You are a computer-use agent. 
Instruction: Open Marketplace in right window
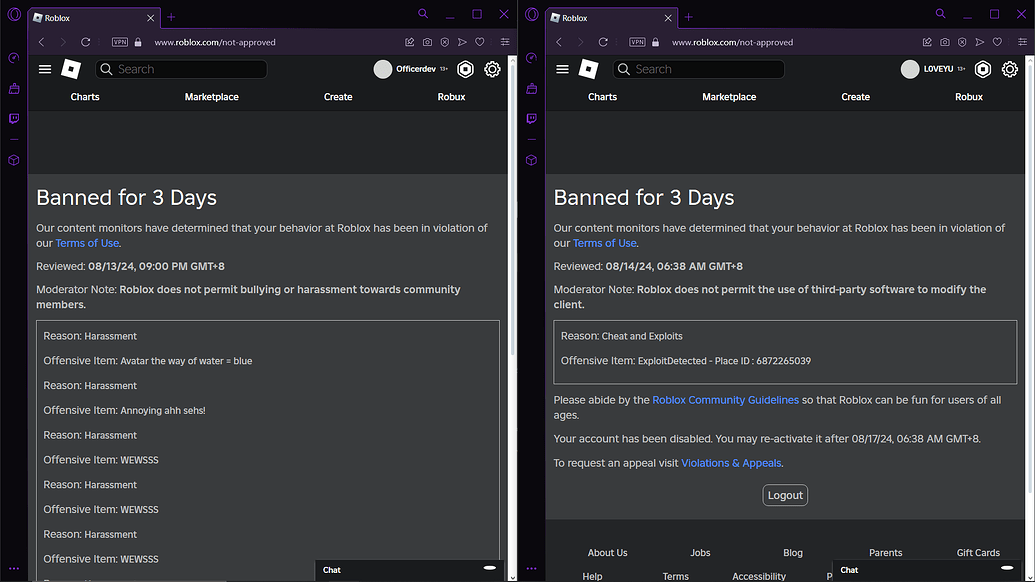point(729,97)
